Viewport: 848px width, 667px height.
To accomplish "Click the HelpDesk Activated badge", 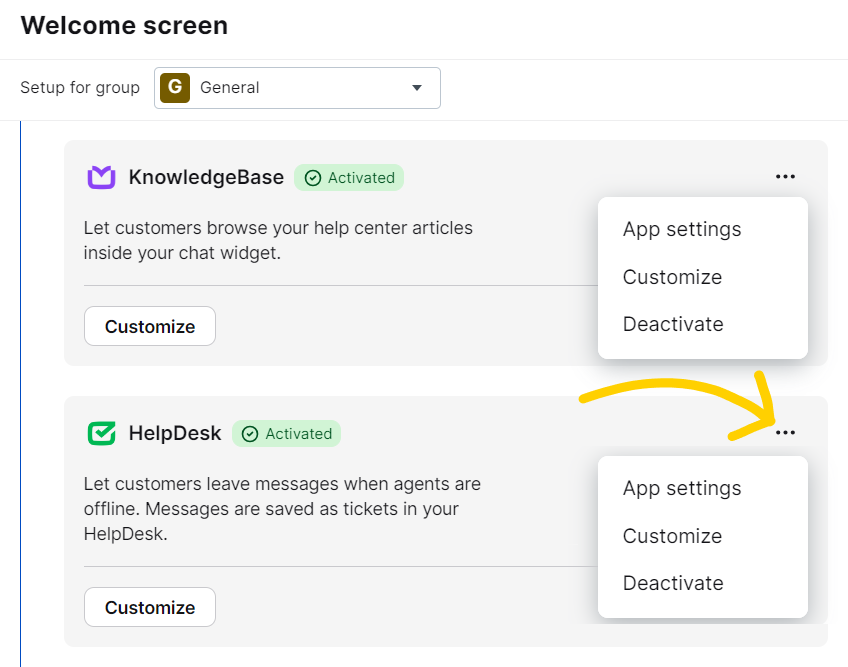I will point(286,433).
